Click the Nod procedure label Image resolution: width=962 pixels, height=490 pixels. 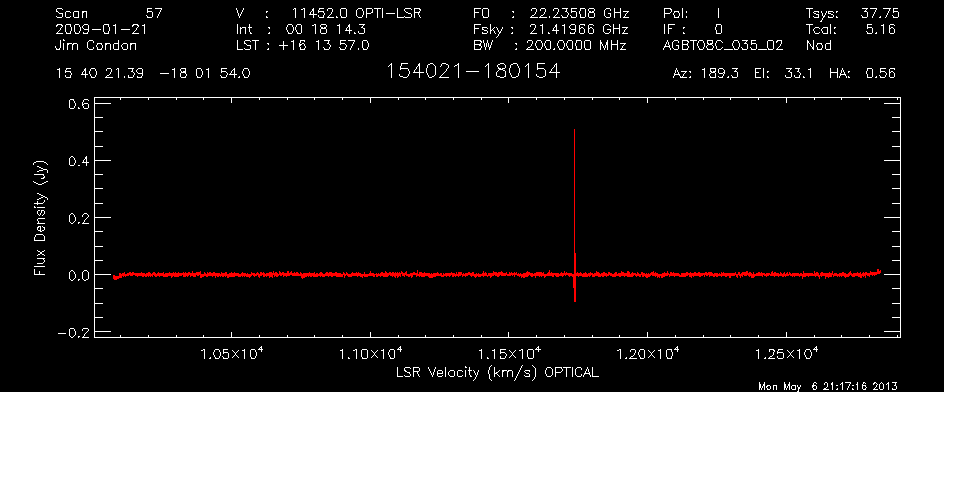click(x=818, y=45)
